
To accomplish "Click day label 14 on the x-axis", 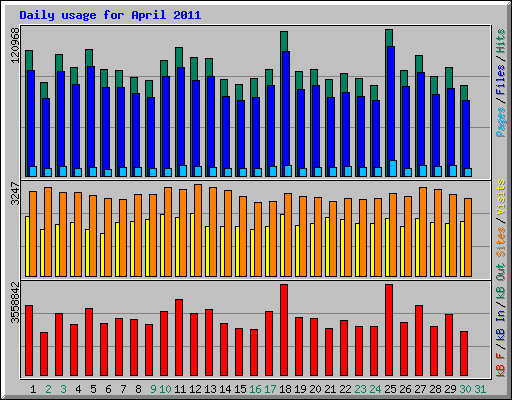I will click(225, 389).
